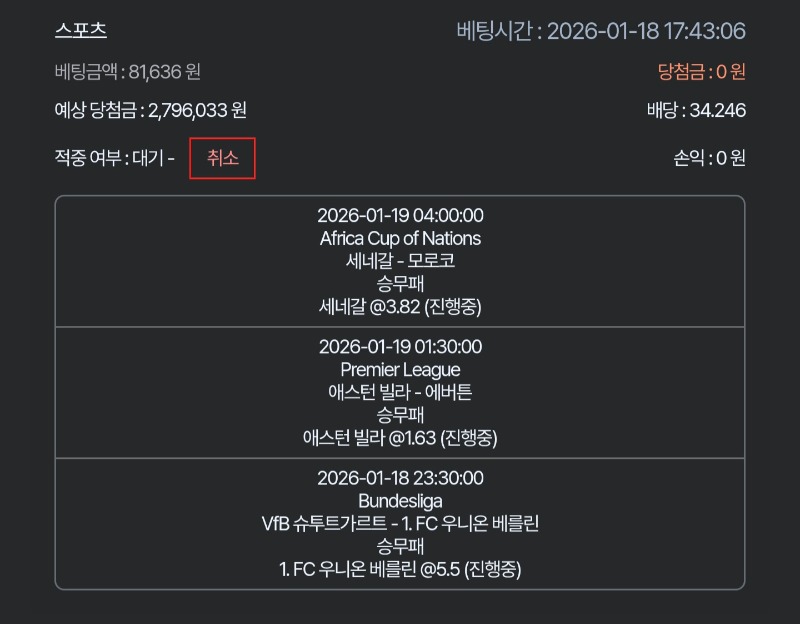
Task: Click the red 취소 cancel button
Action: click(x=222, y=158)
